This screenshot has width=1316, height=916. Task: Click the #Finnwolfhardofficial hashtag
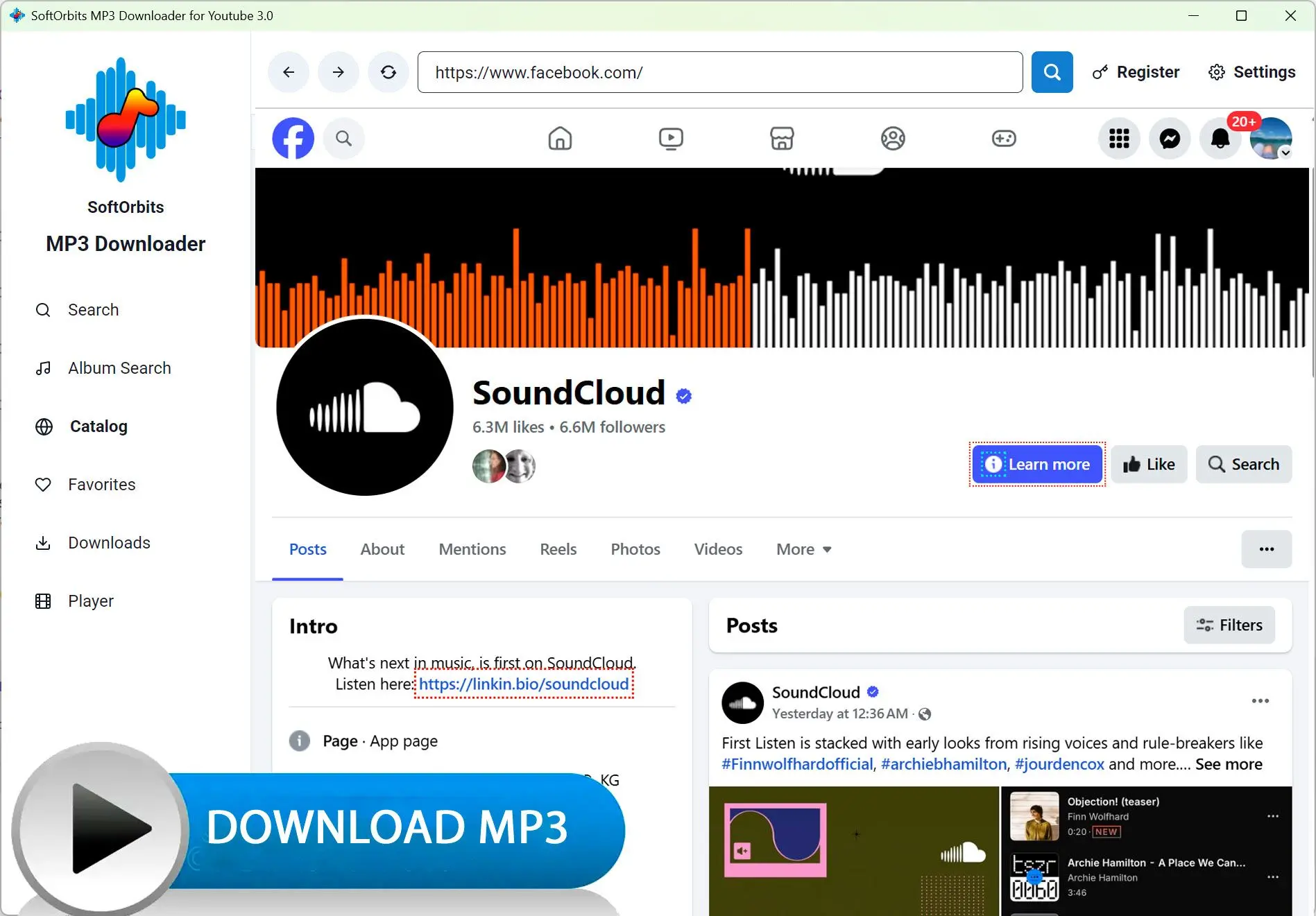pyautogui.click(x=797, y=764)
